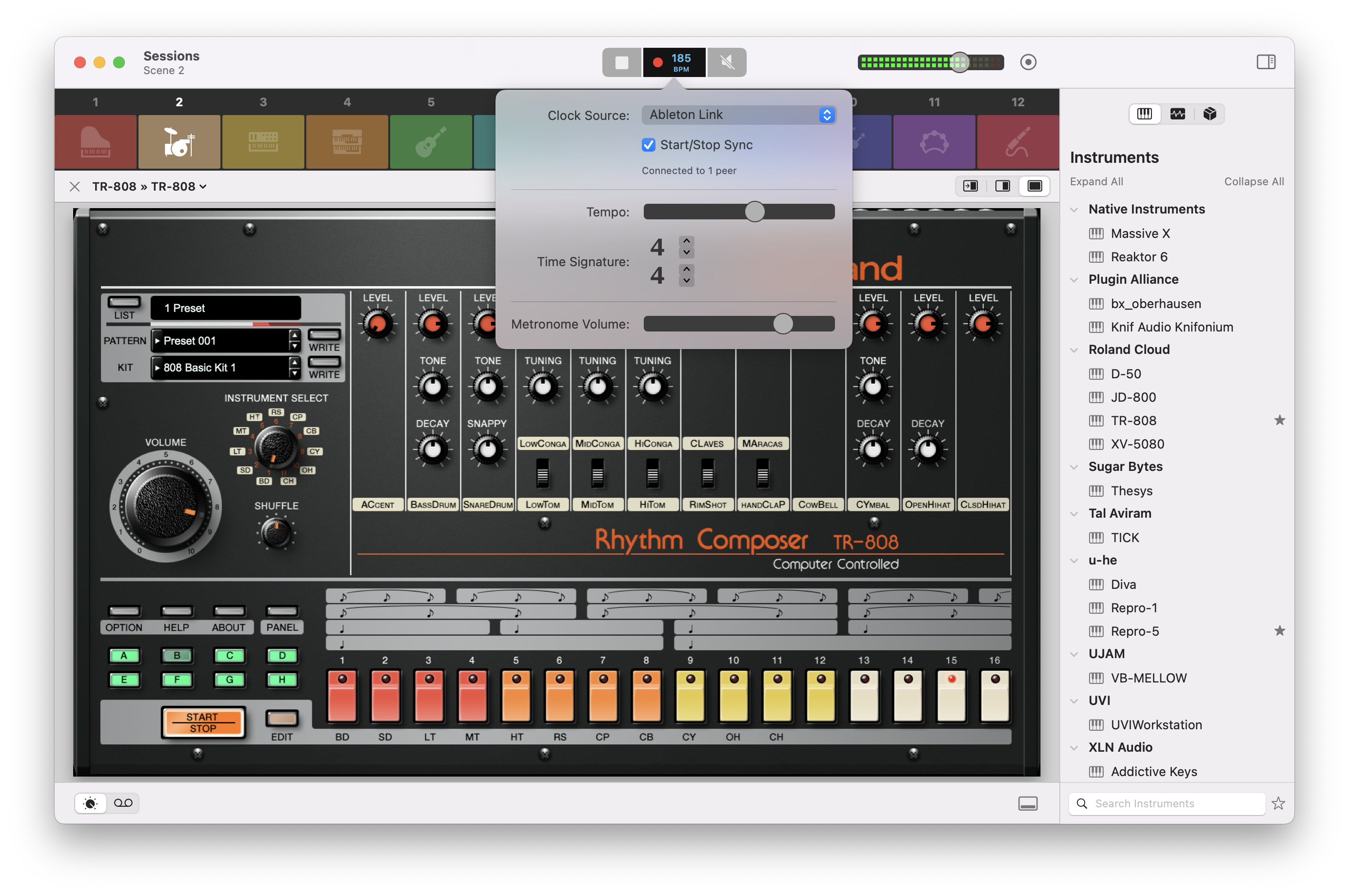Click the LIST button above pattern
This screenshot has width=1349, height=896.
pos(124,302)
